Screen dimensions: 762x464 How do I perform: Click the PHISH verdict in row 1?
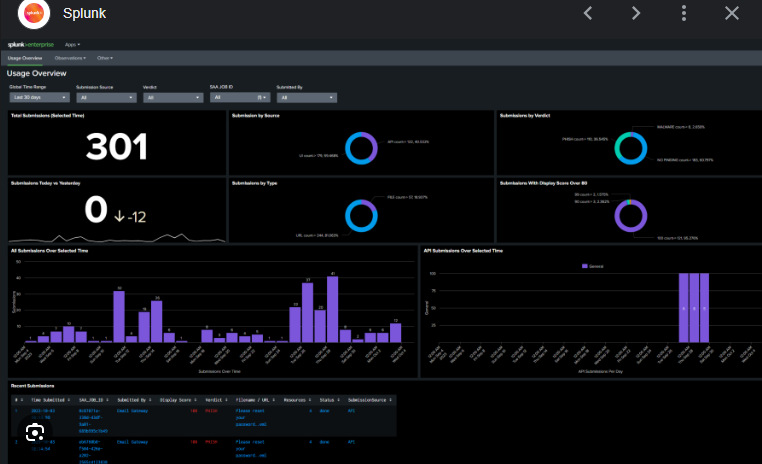[211, 411]
